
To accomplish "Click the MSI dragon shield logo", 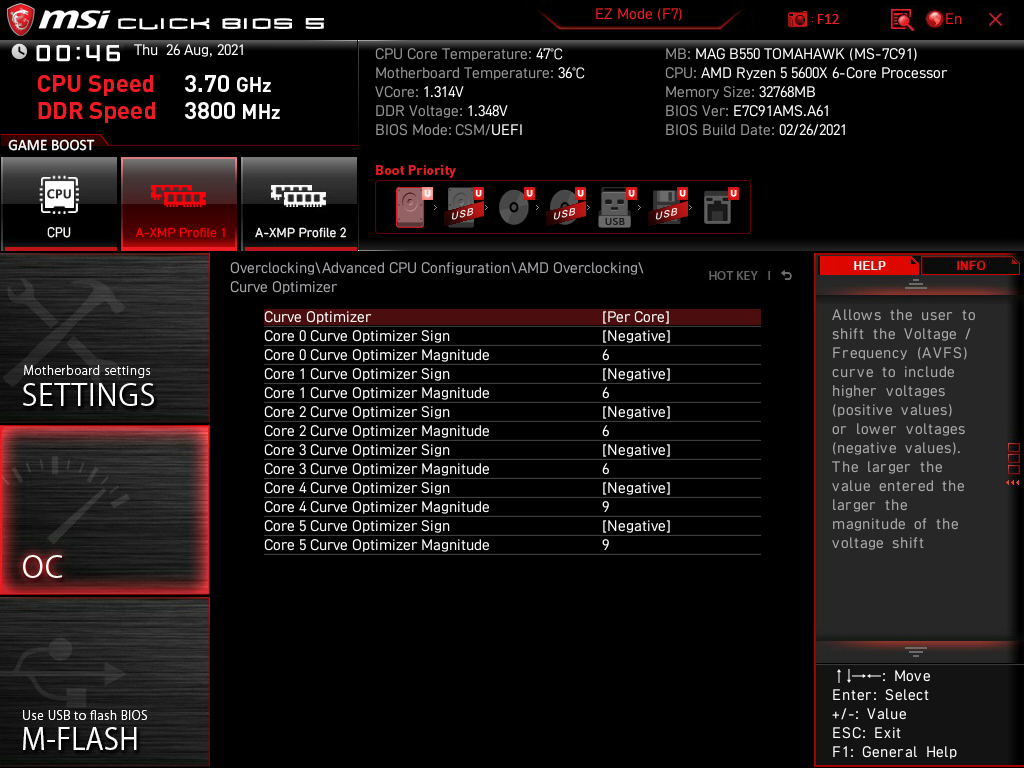I will tap(20, 20).
